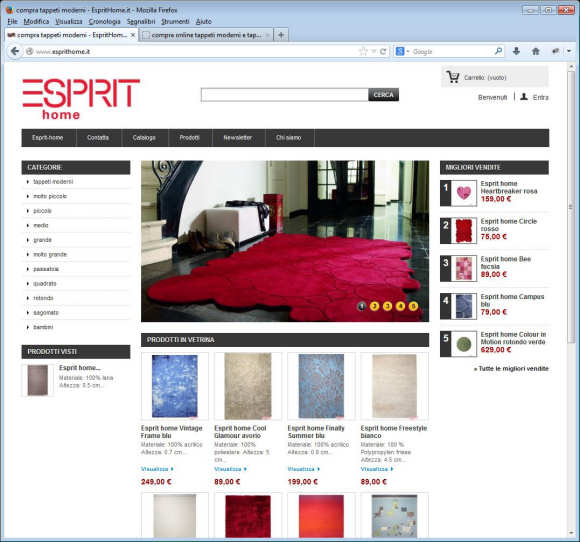Click the Circle rosso rug thumbnail

click(x=464, y=230)
